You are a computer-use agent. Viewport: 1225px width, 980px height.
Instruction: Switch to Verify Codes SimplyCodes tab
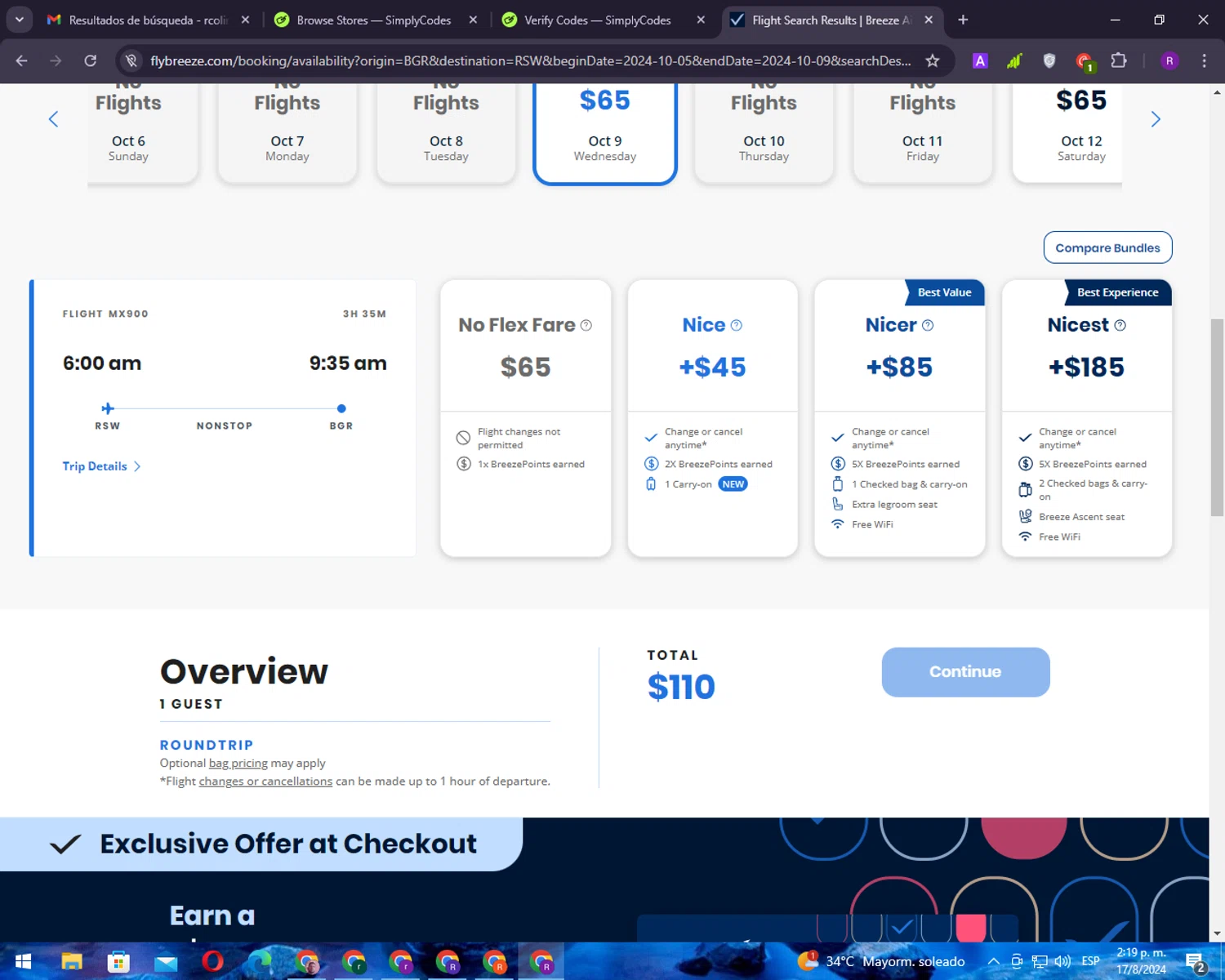tap(603, 20)
